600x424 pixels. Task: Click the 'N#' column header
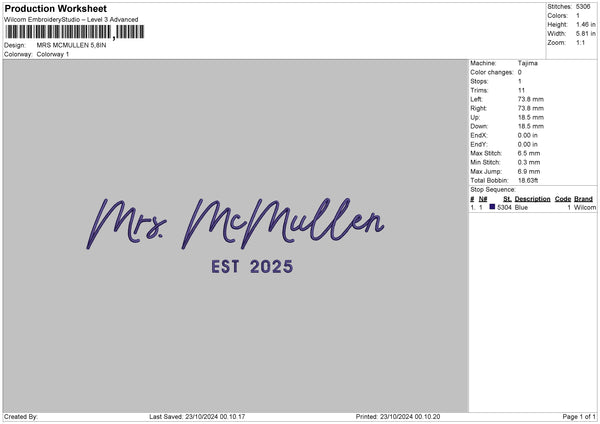(483, 199)
